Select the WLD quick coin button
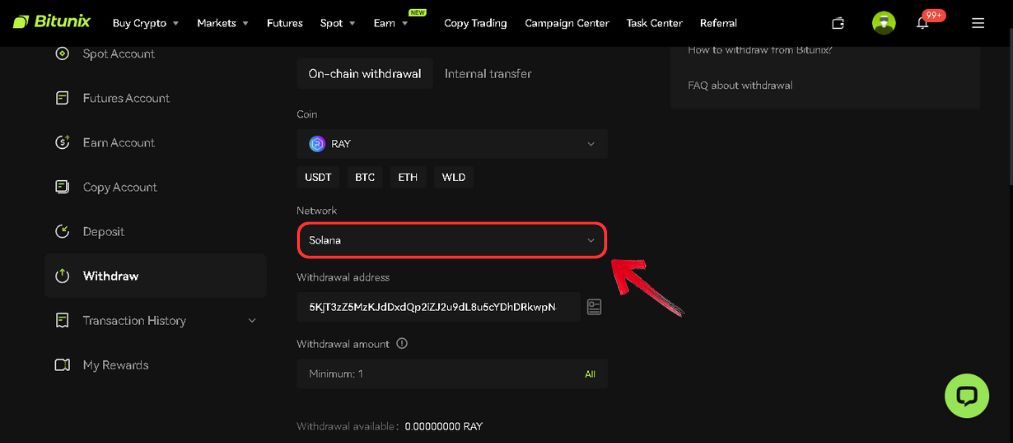 (x=454, y=177)
